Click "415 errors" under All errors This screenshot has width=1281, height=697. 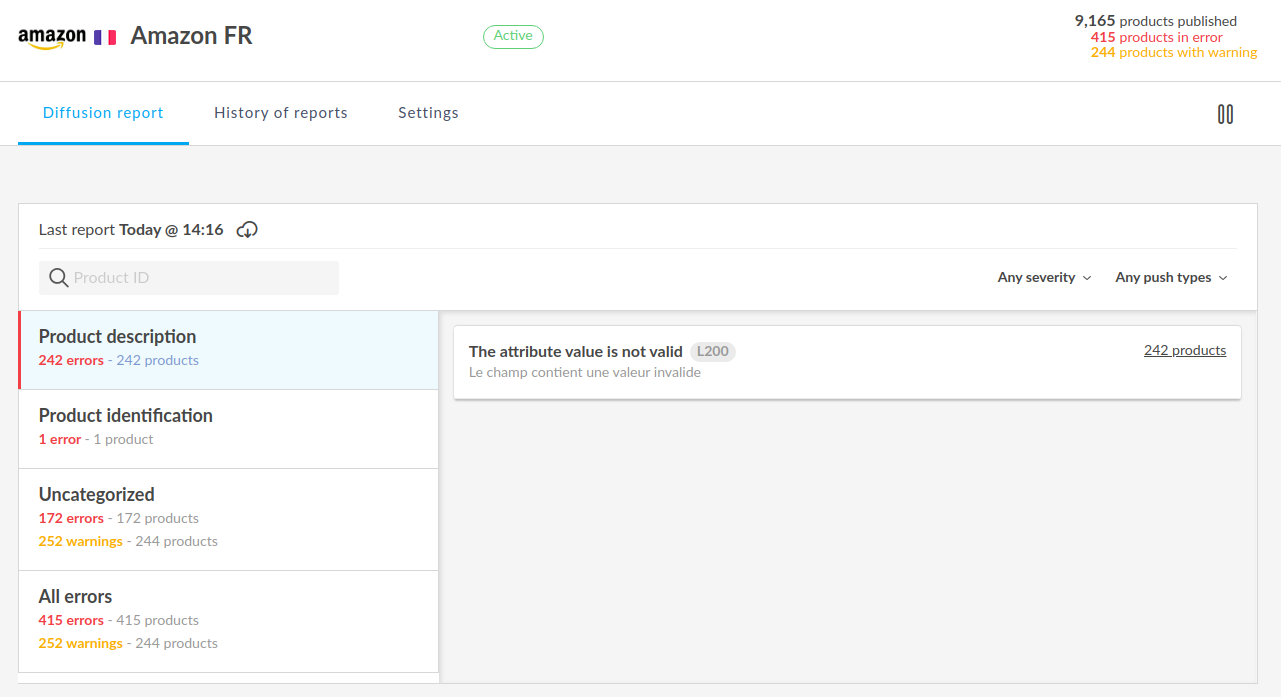tap(71, 621)
